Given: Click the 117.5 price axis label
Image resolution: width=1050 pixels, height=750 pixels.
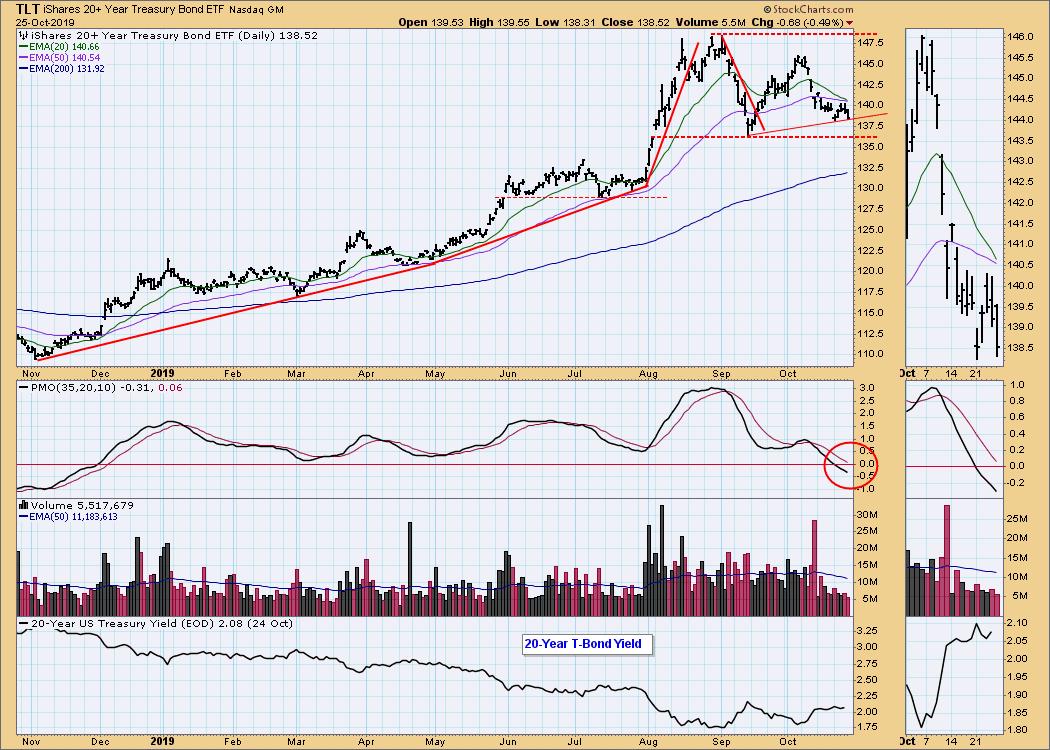Looking at the screenshot, I should click(871, 292).
